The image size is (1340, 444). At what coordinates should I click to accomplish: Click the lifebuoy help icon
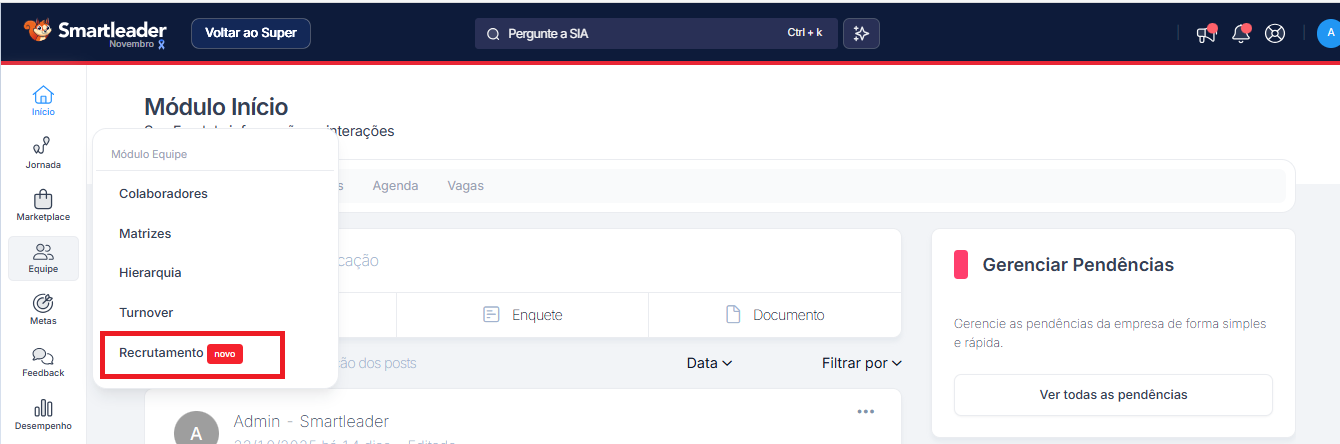[x=1274, y=33]
